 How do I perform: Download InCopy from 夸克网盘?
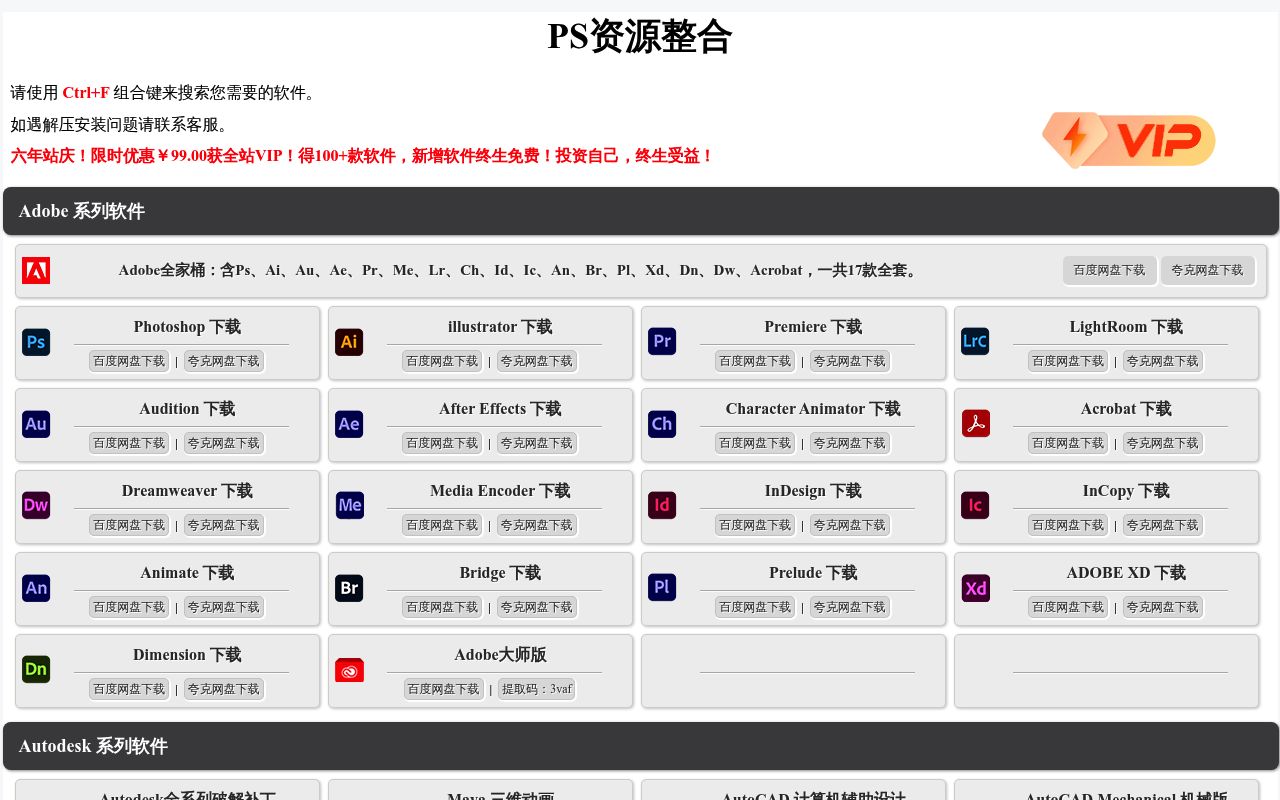coord(1163,525)
